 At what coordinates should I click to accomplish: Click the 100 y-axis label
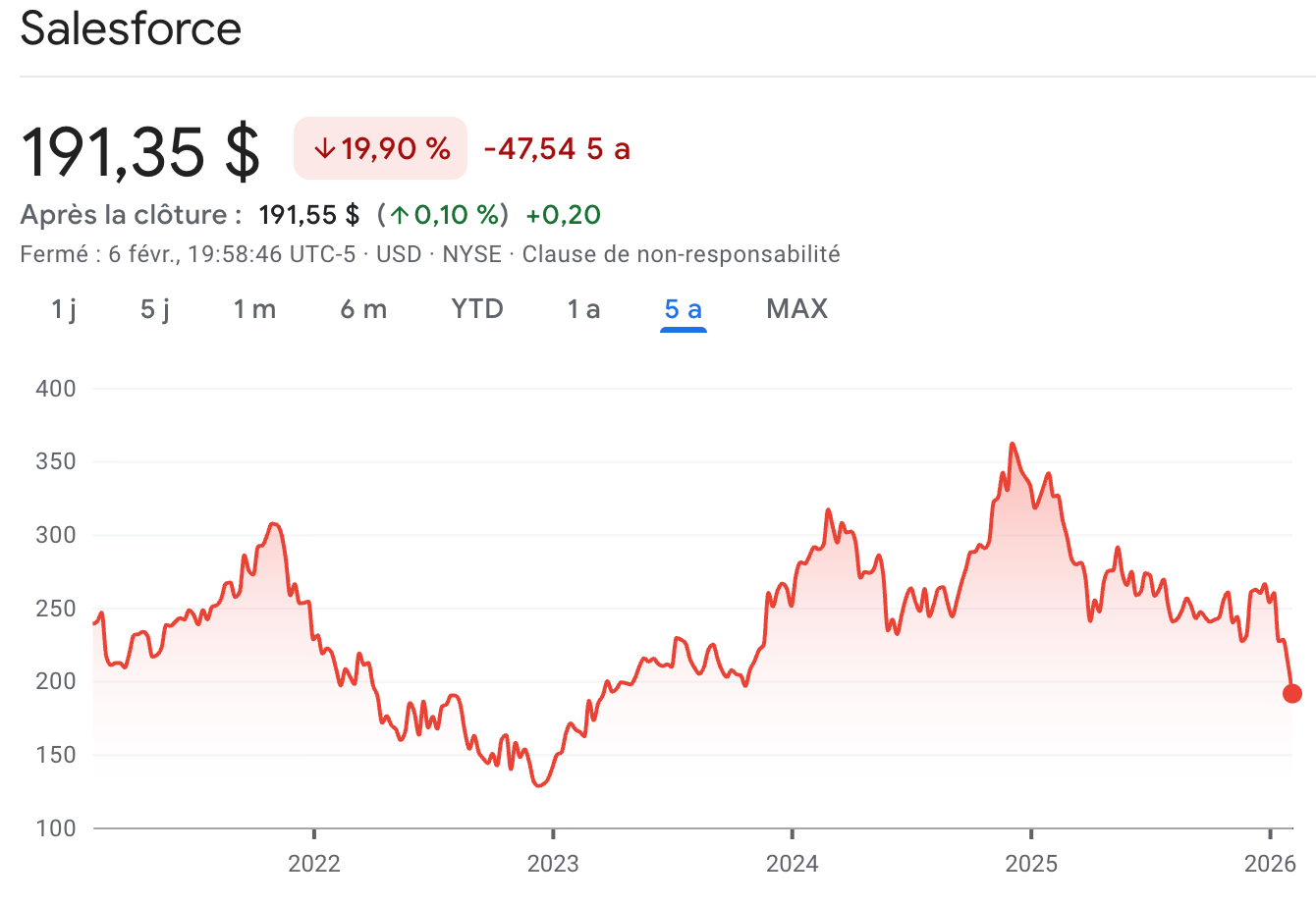click(x=56, y=828)
